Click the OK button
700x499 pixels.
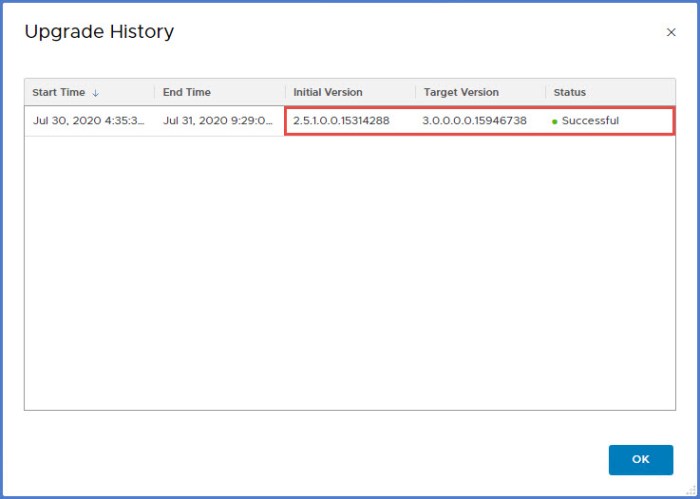pyautogui.click(x=641, y=460)
